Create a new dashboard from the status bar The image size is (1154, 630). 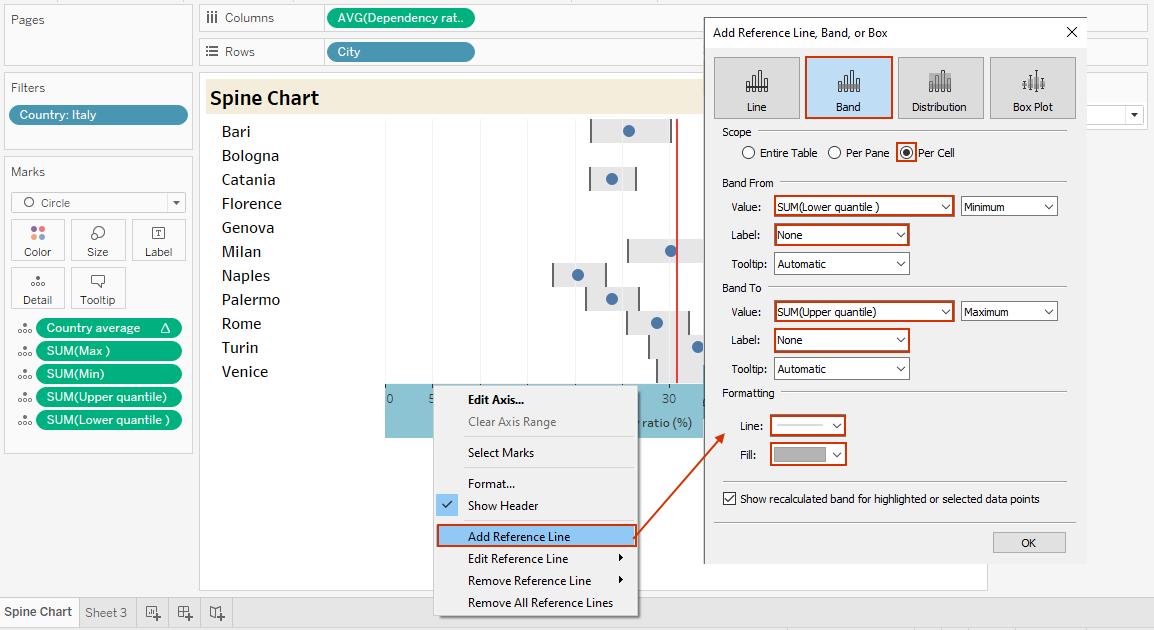point(184,612)
